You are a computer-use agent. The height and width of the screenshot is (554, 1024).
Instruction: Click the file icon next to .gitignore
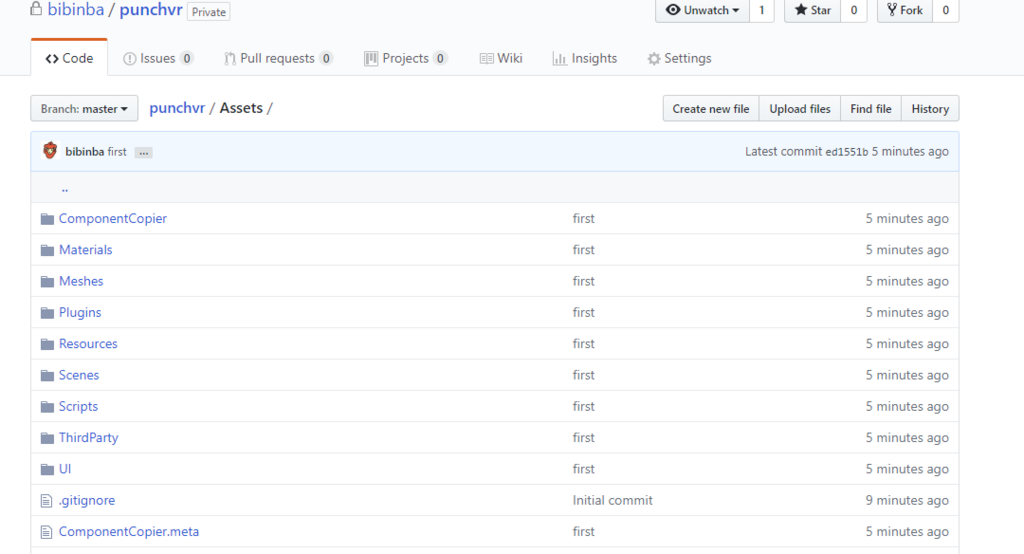click(46, 501)
